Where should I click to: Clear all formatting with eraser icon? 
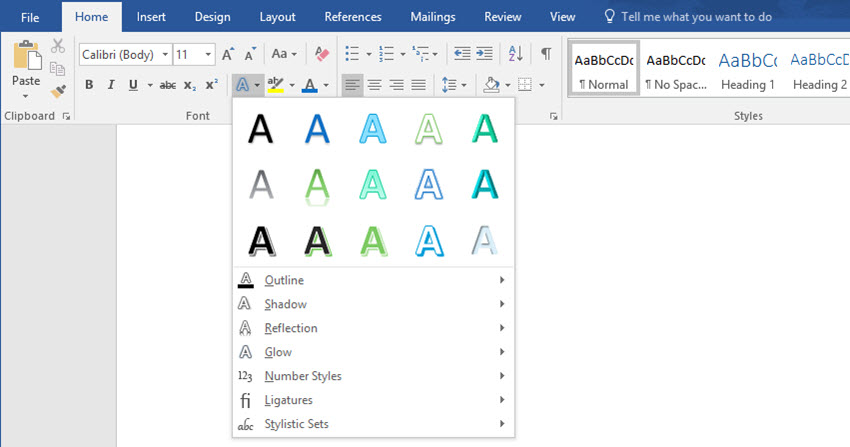(x=321, y=54)
